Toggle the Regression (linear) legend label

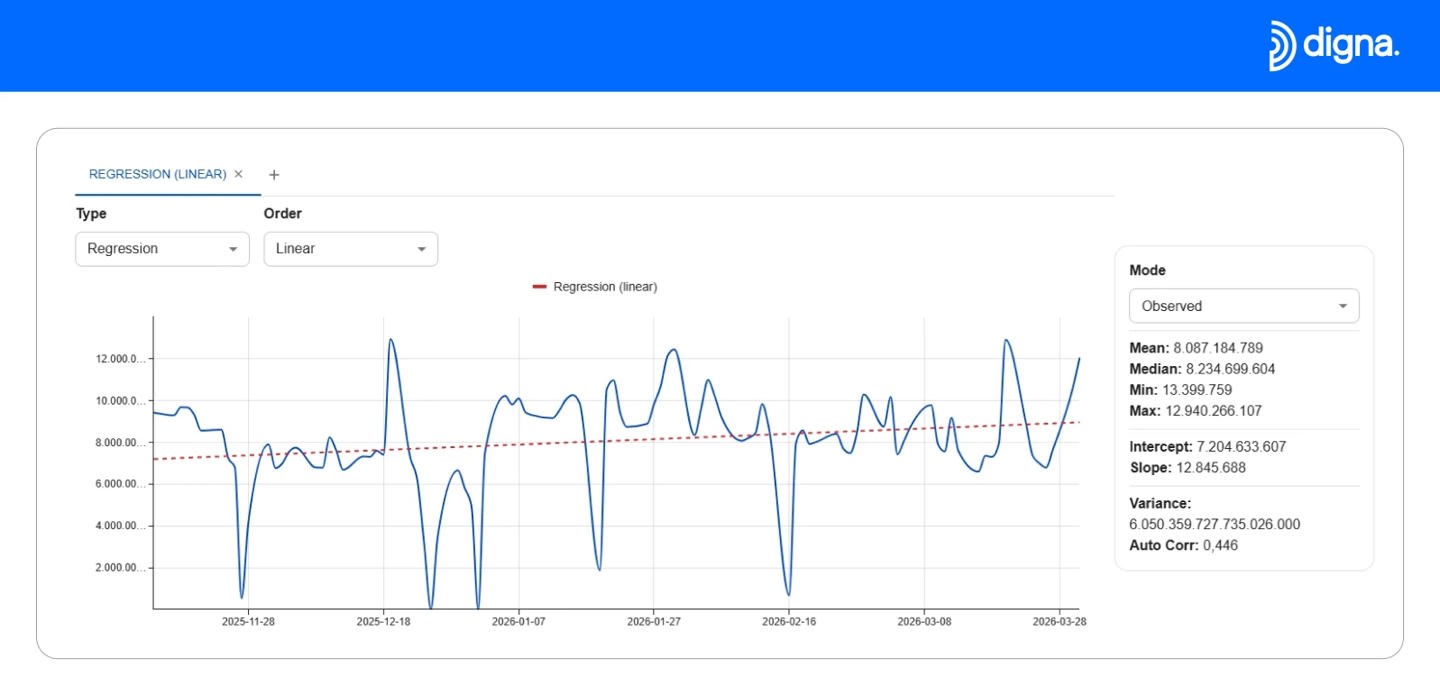tap(605, 287)
